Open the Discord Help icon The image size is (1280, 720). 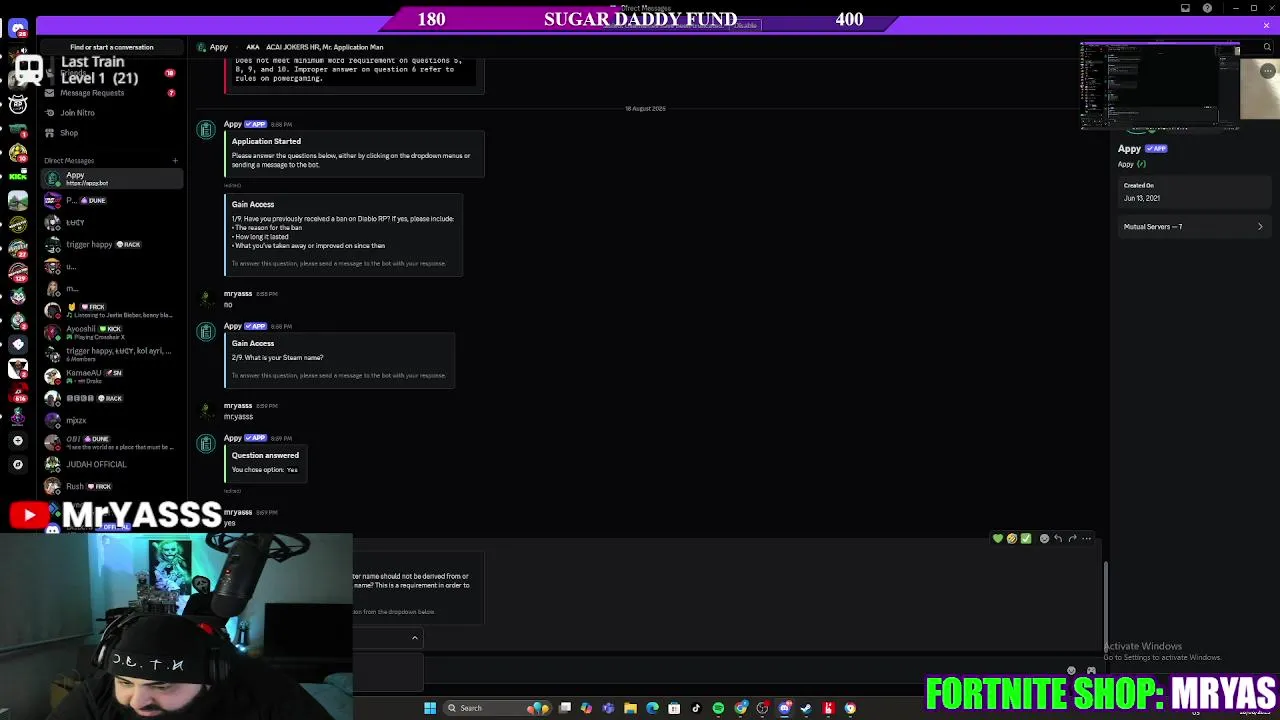[1207, 8]
